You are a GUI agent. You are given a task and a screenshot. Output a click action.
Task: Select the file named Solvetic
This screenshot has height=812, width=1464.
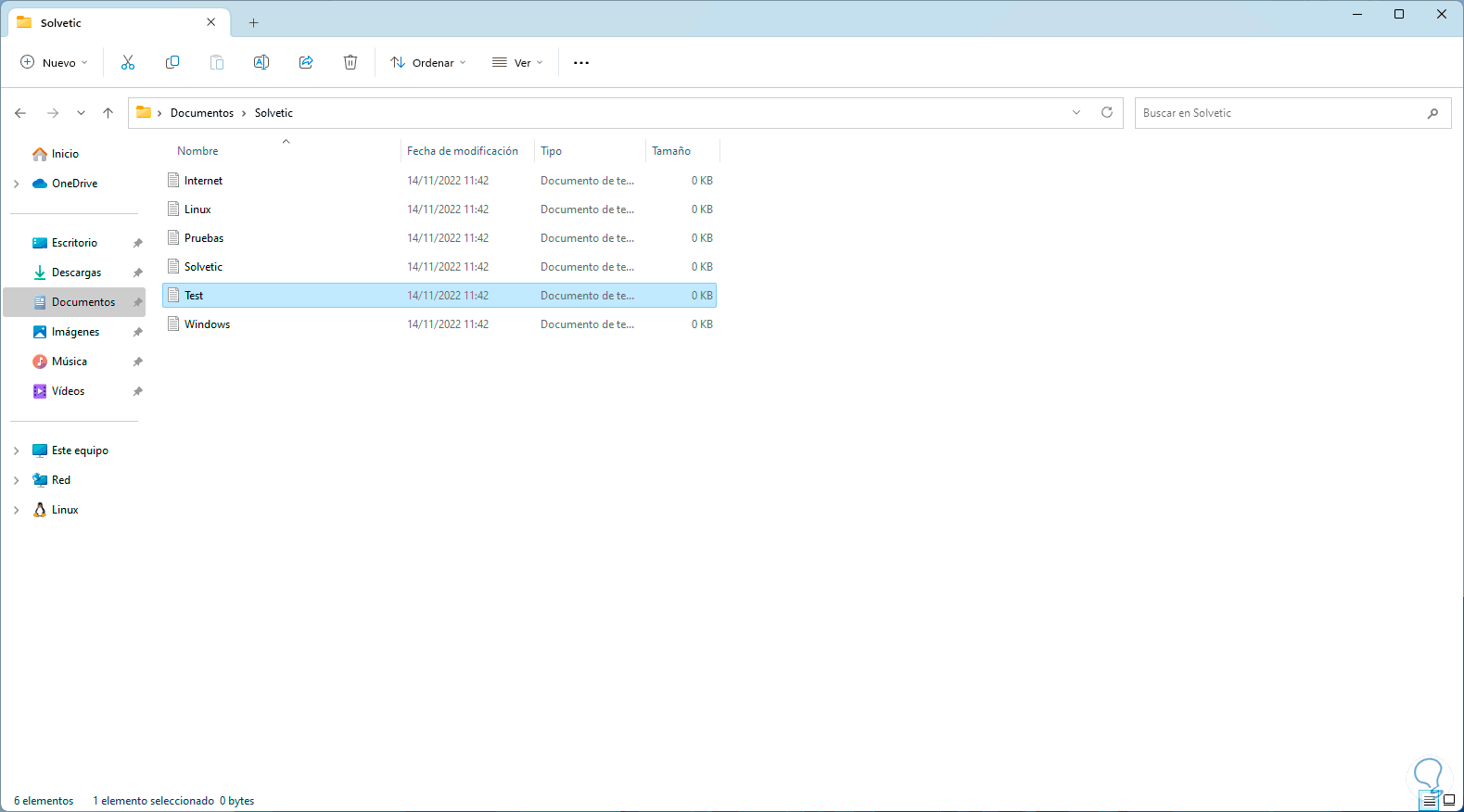pos(439,266)
